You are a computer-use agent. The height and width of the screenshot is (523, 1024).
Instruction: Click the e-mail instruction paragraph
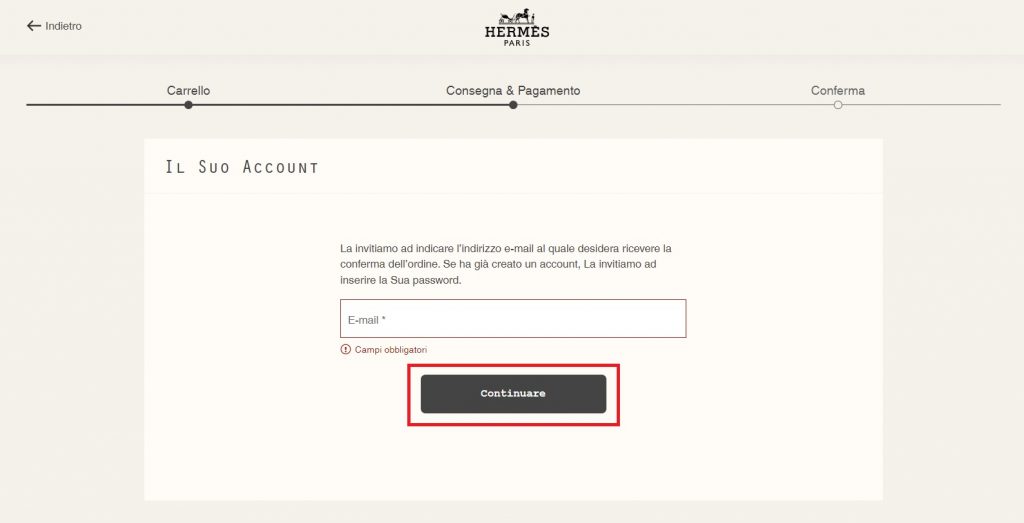(x=506, y=264)
